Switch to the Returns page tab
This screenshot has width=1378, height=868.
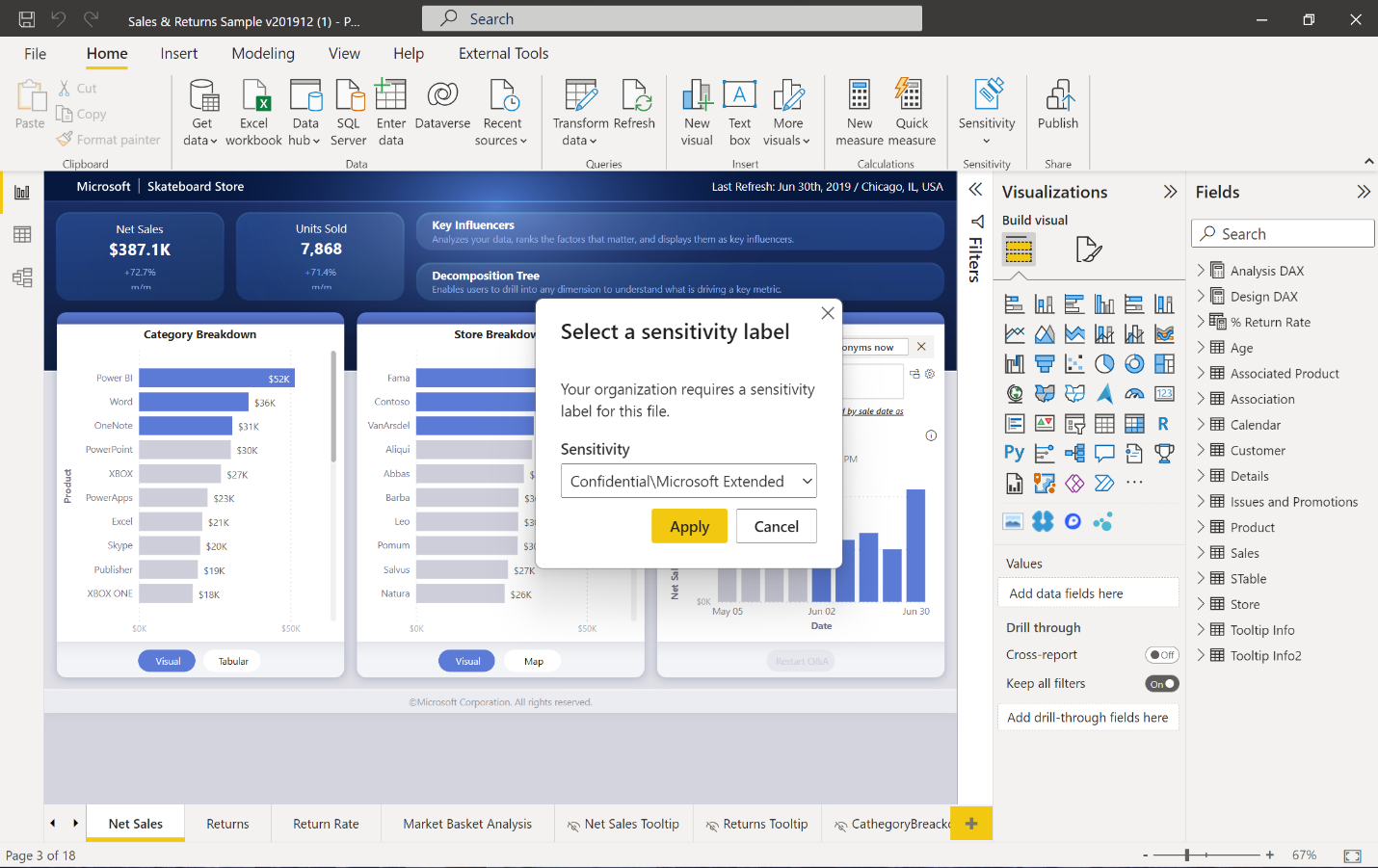pos(227,824)
